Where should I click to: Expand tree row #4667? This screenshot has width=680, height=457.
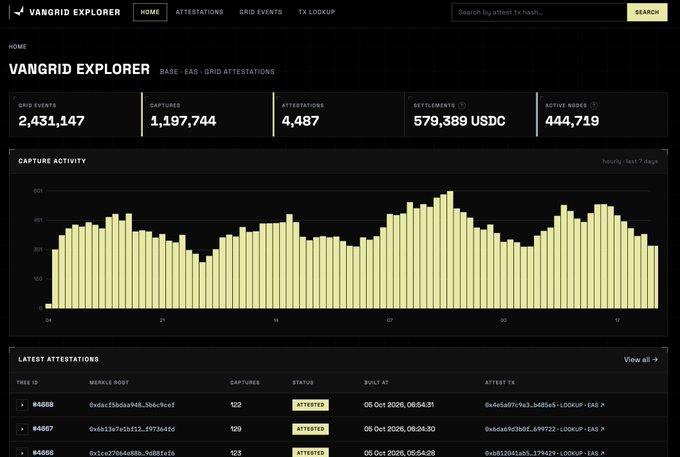point(22,429)
